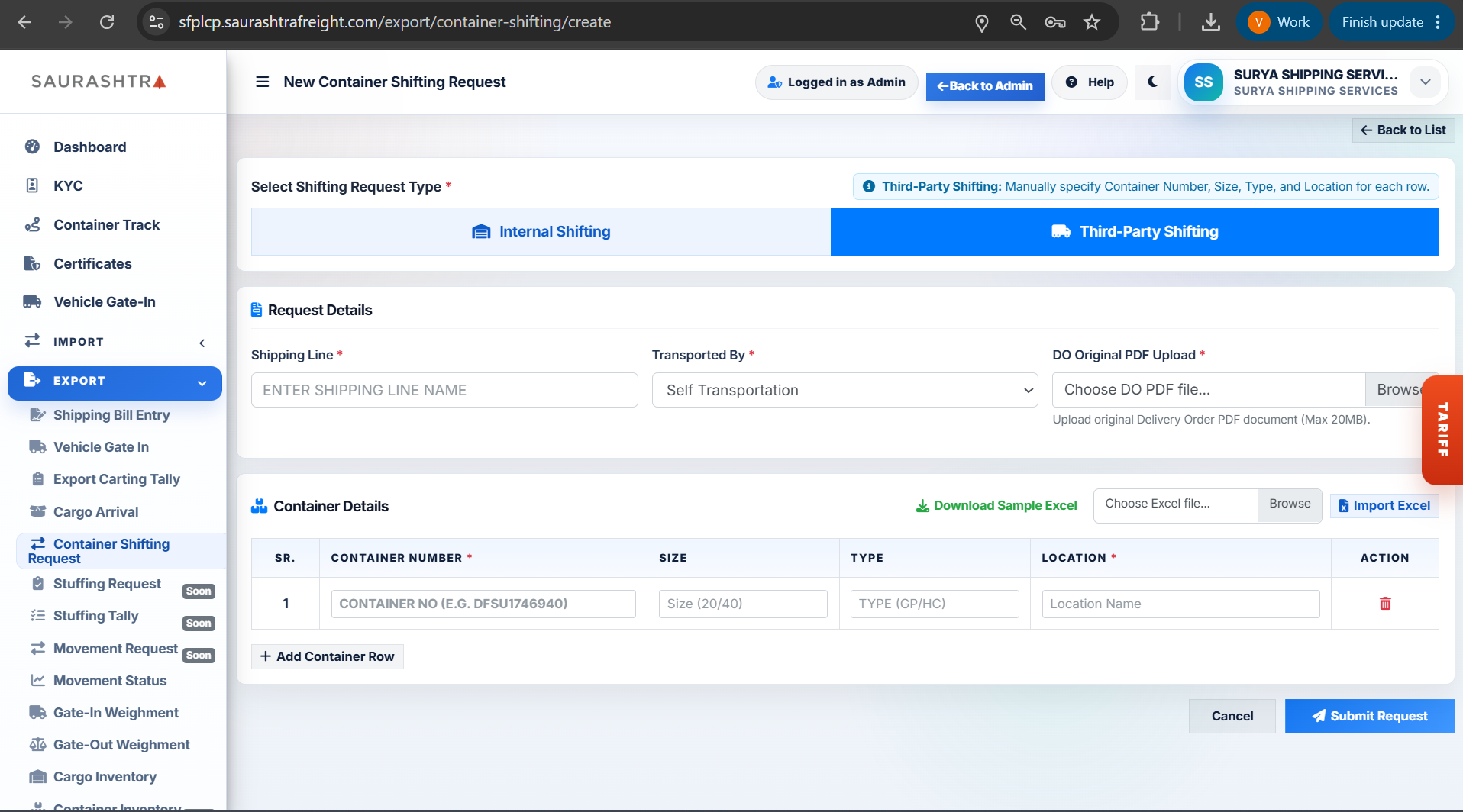The image size is (1463, 812).
Task: Go to Certificates in the sidebar
Action: pyautogui.click(x=92, y=263)
